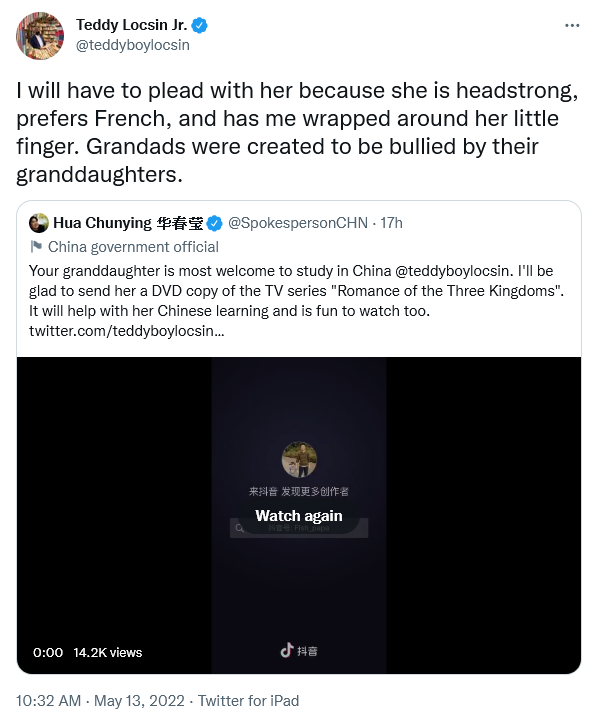The width and height of the screenshot is (598, 720).
Task: Click the search magnifier icon inside the video
Action: (239, 529)
